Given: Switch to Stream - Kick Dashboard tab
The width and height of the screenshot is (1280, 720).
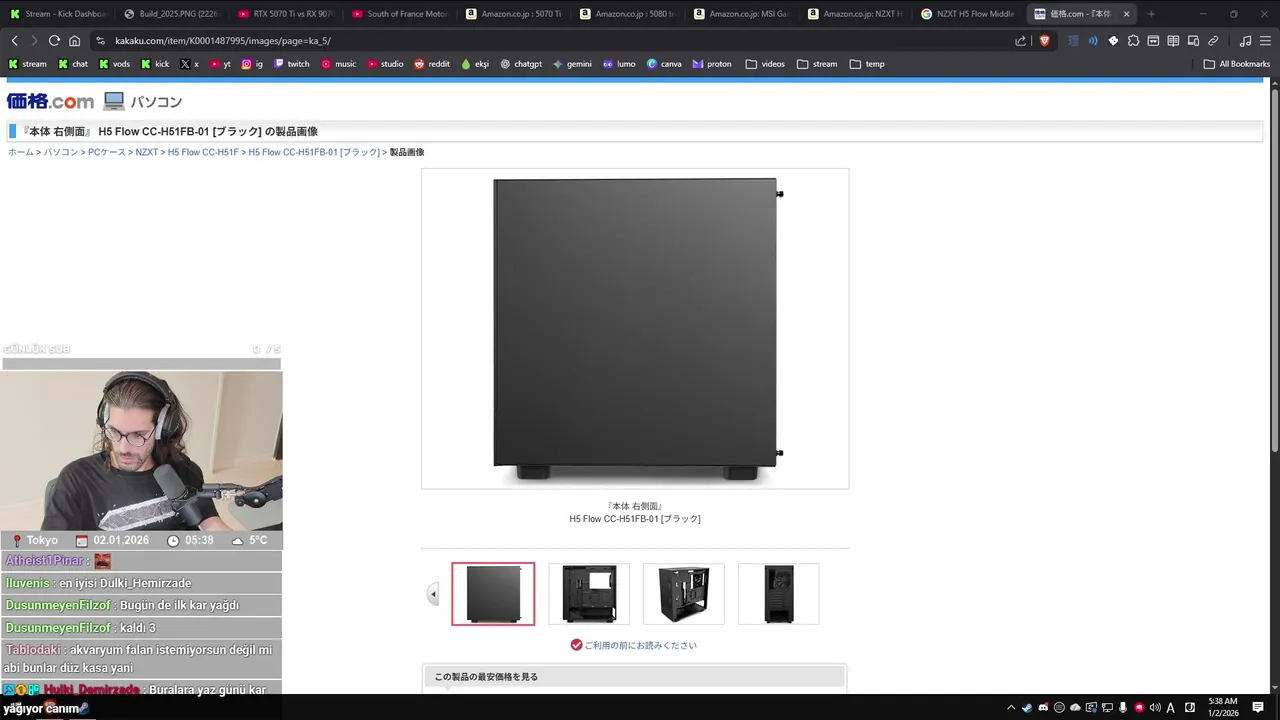Looking at the screenshot, I should point(57,14).
